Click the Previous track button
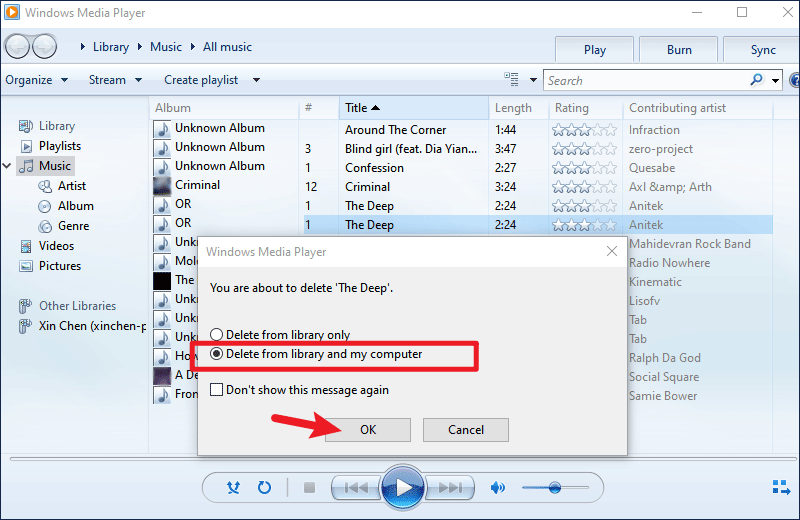Viewport: 800px width, 520px height. (x=356, y=488)
